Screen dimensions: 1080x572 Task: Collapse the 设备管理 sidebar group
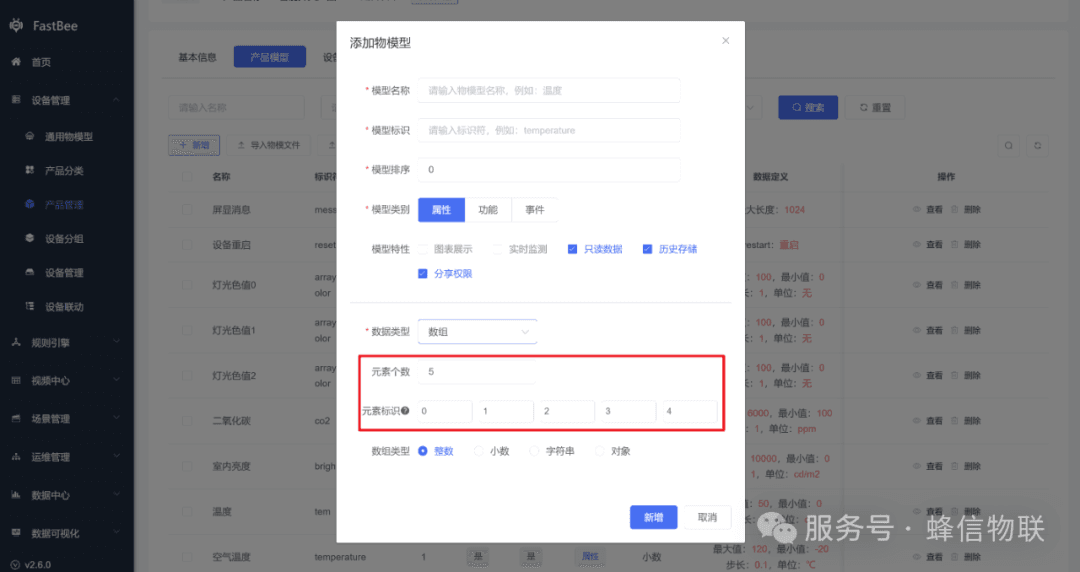tap(116, 100)
